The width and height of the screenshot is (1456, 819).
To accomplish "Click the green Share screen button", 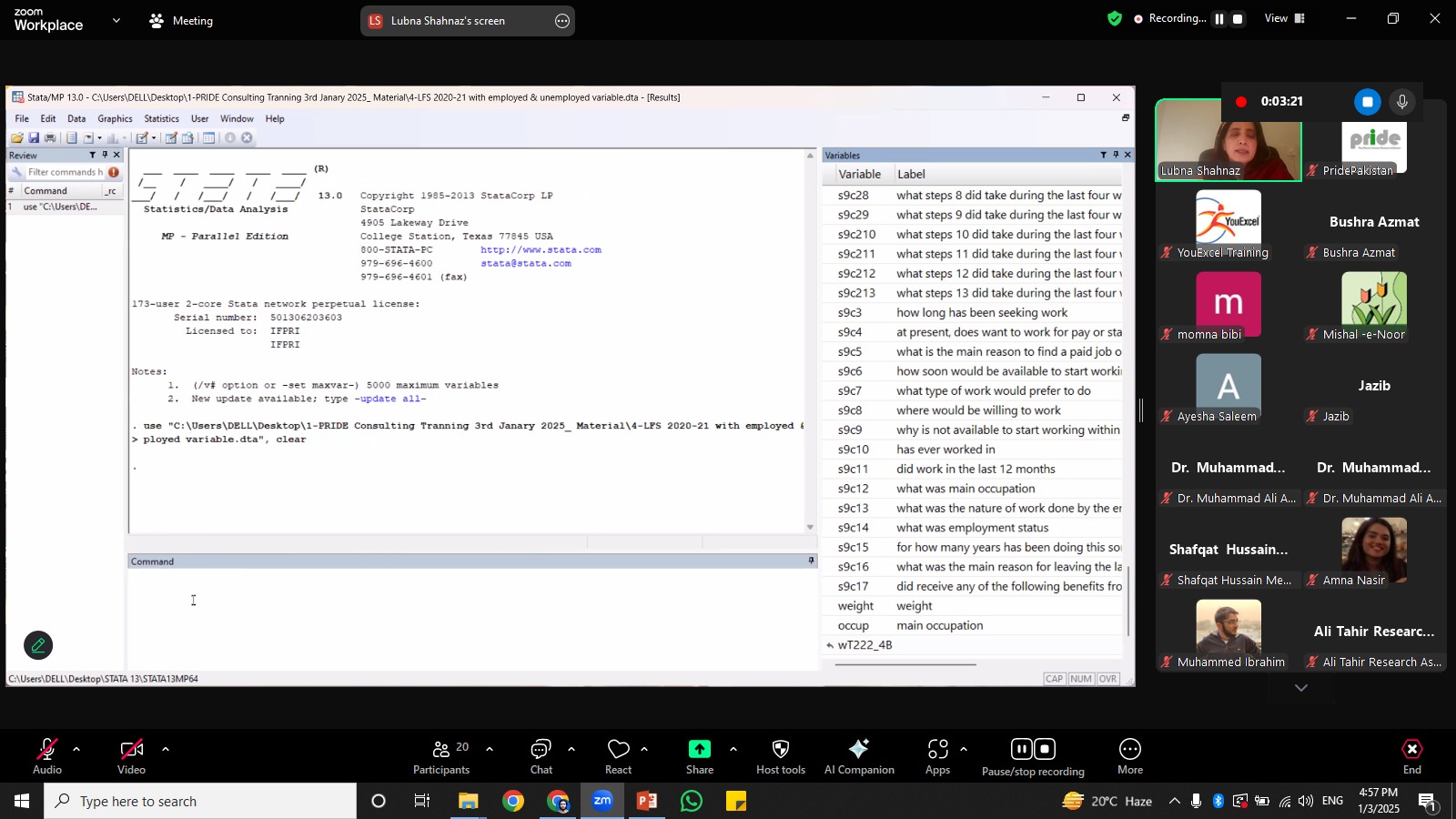I will point(700,756).
